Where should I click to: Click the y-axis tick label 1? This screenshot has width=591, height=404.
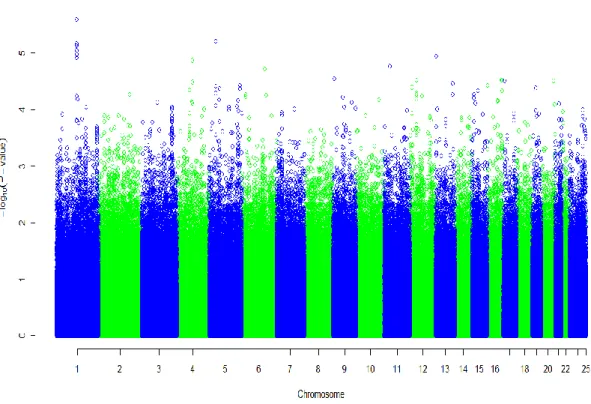point(22,279)
